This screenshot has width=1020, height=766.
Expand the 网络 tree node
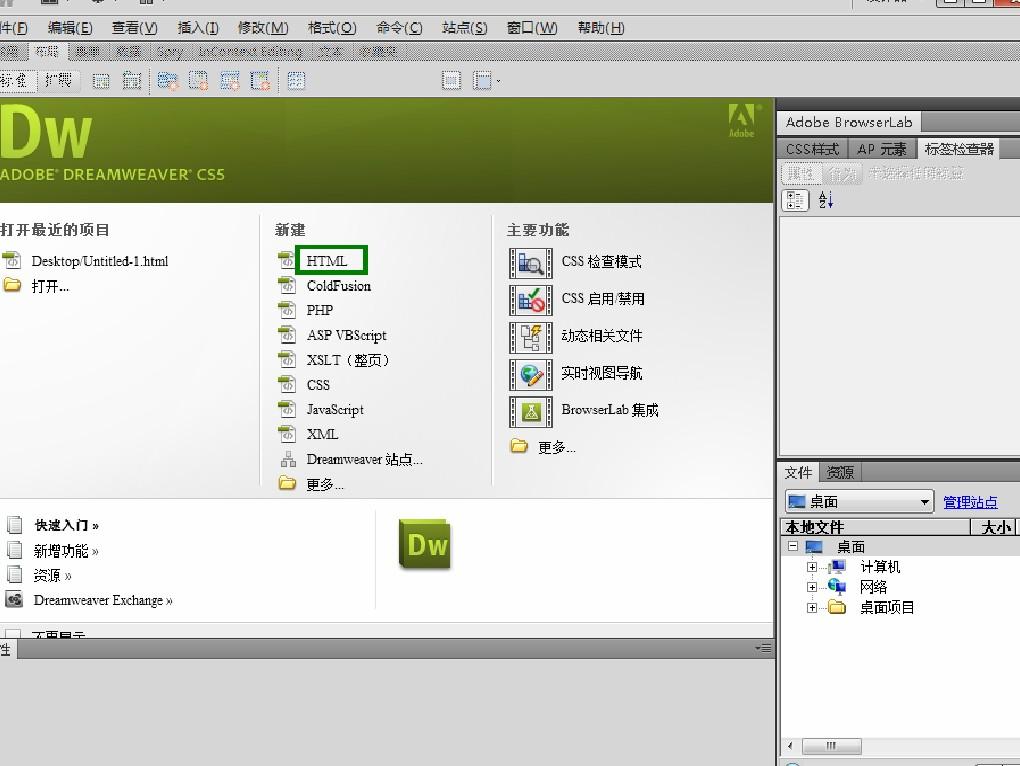coord(812,587)
